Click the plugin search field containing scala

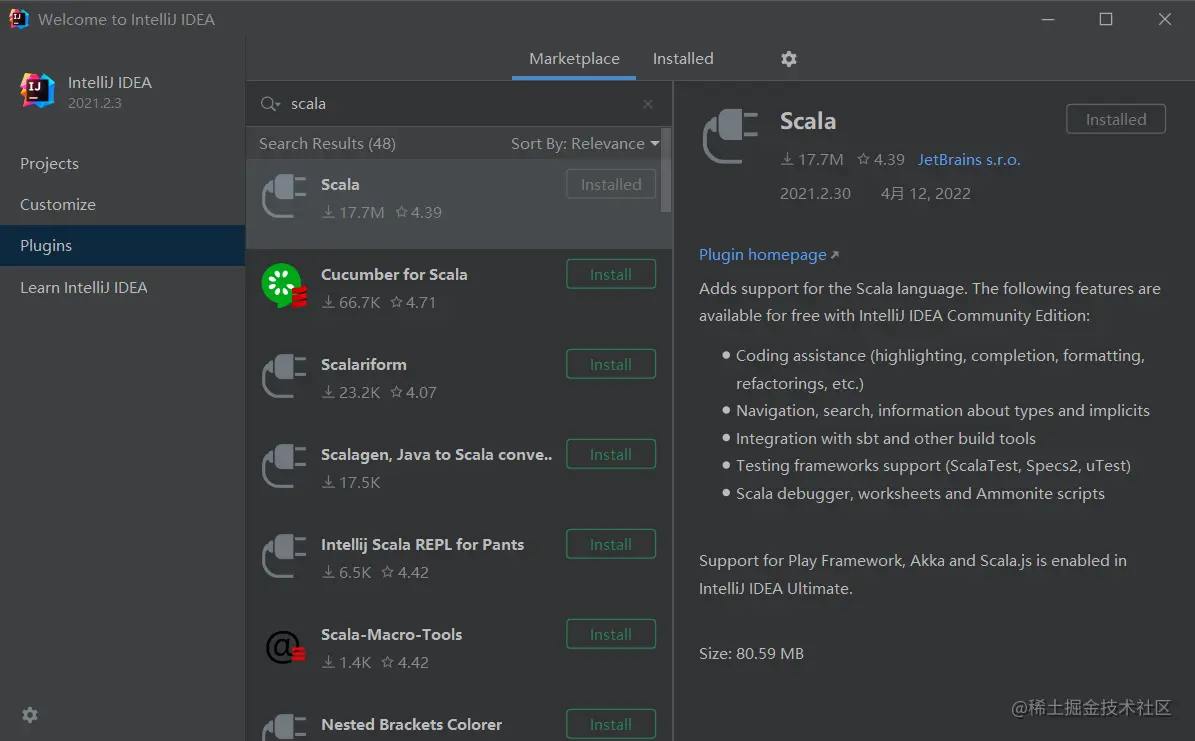pyautogui.click(x=460, y=104)
